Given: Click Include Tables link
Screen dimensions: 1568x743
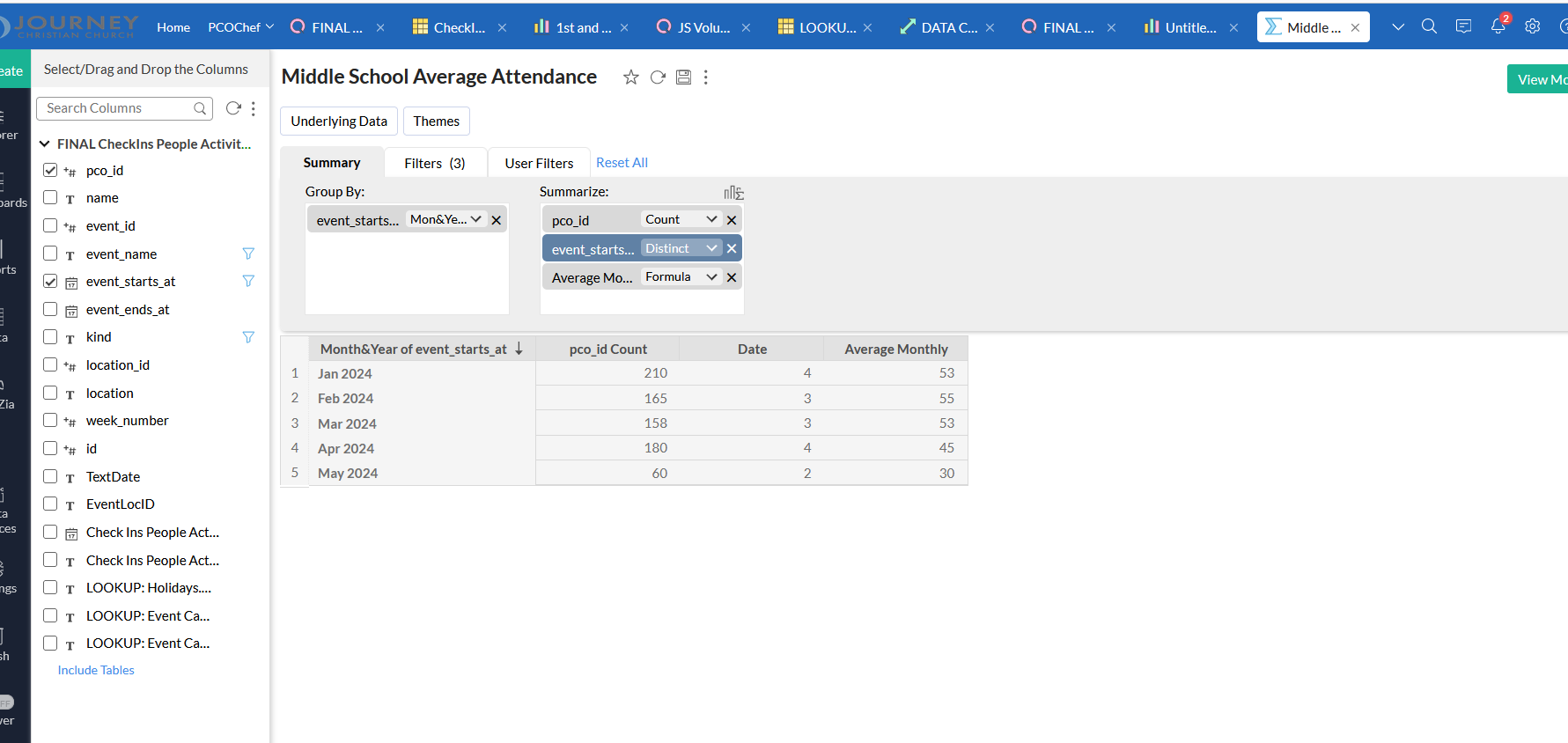Looking at the screenshot, I should coord(96,670).
